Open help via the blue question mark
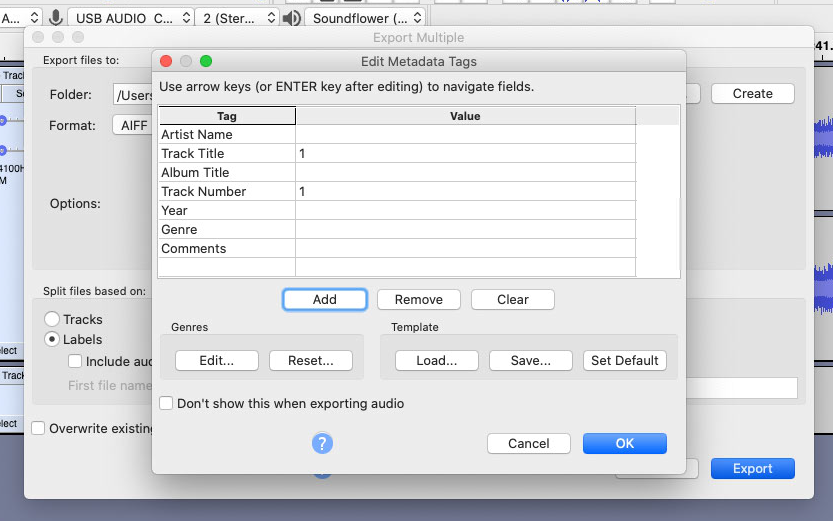This screenshot has height=521, width=833. point(322,443)
